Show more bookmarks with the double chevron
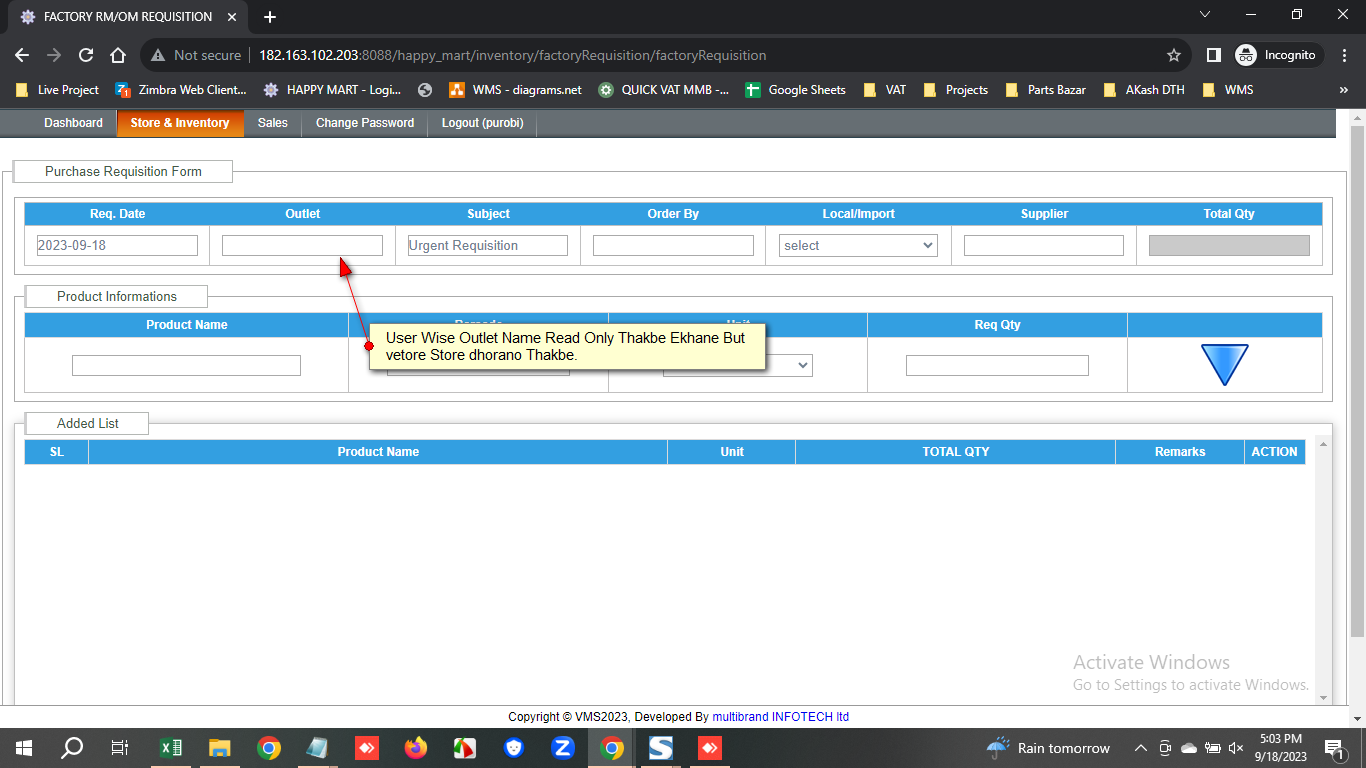Image resolution: width=1366 pixels, height=768 pixels. [x=1343, y=90]
